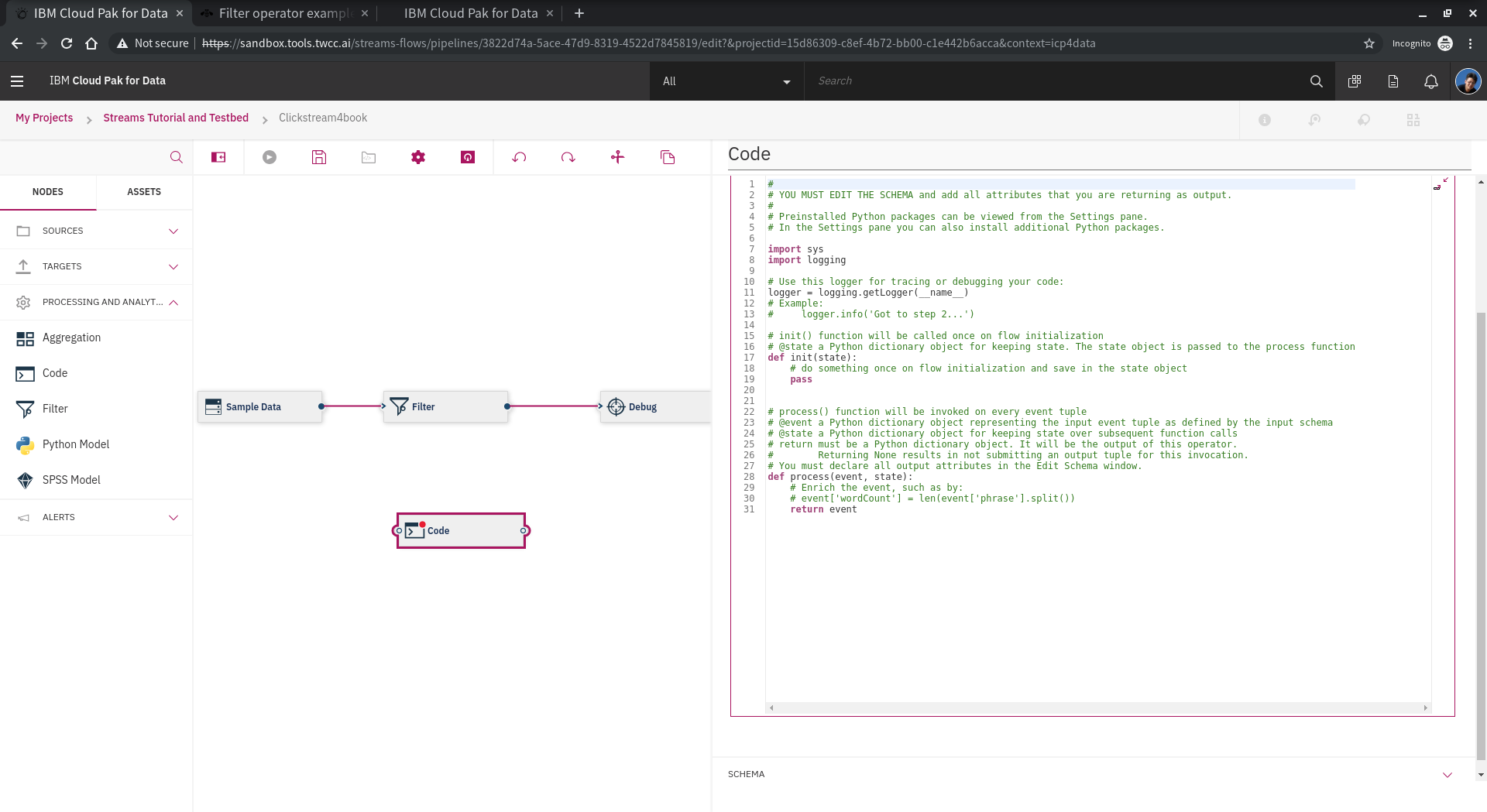The width and height of the screenshot is (1487, 812).
Task: Click IBM Cloud Pak for Data title
Action: (x=108, y=81)
